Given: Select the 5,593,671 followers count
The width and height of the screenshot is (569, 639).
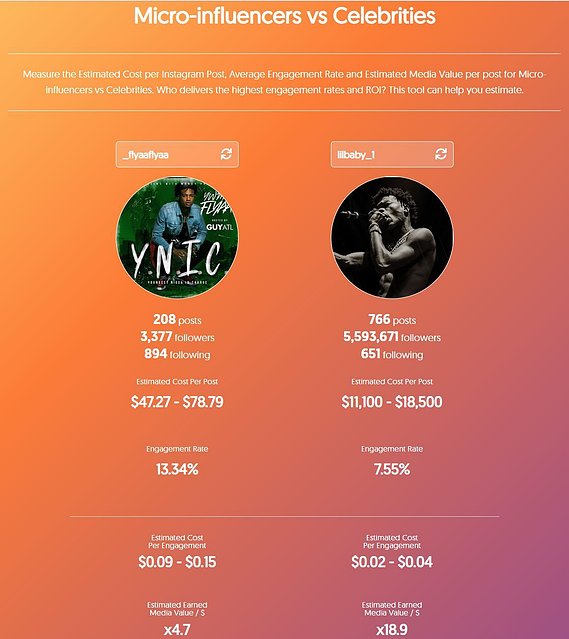Looking at the screenshot, I should click(392, 337).
